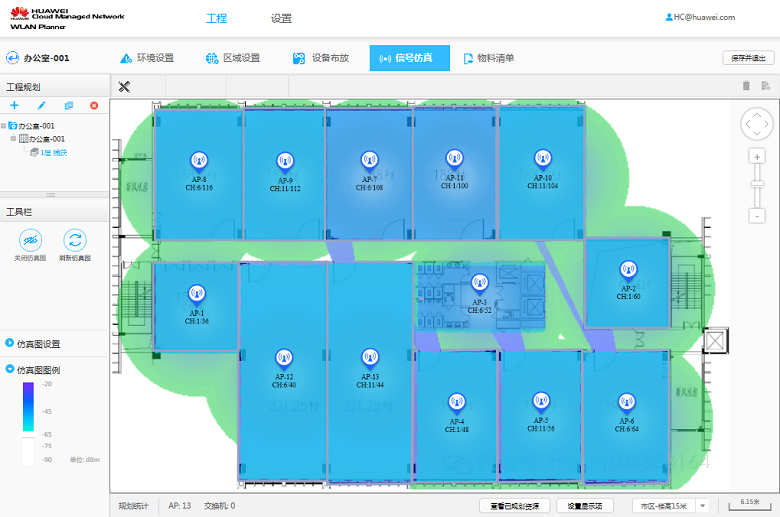Click the CH:6/116 label under AP-8
This screenshot has height=517, width=780.
pos(199,188)
